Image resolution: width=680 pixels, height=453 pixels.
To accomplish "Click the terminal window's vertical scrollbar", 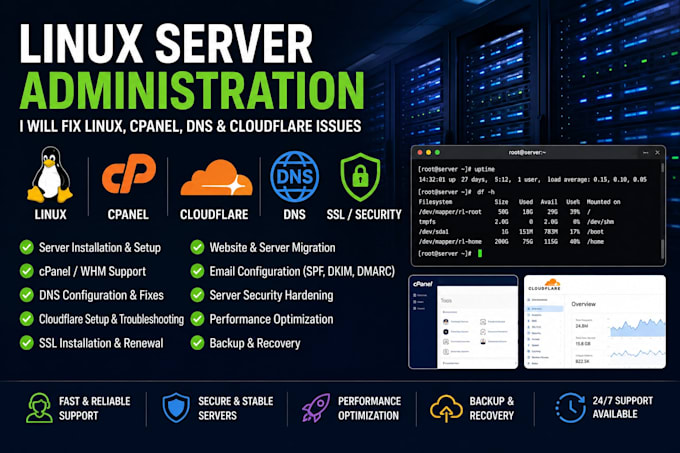I will click(x=662, y=211).
